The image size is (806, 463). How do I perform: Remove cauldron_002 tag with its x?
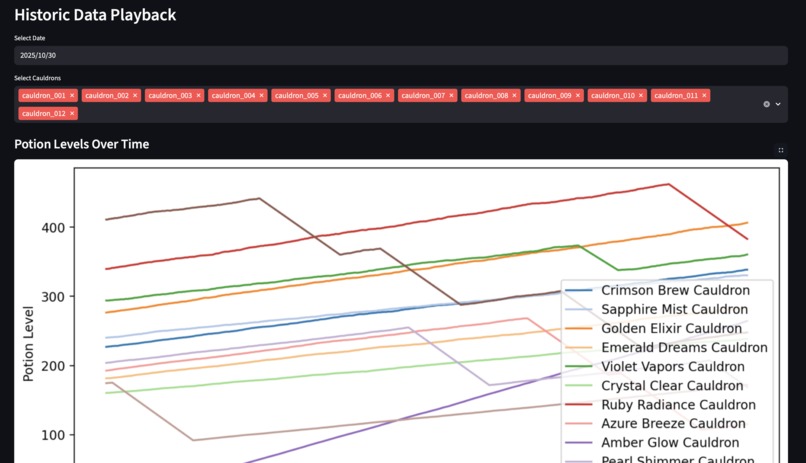point(135,96)
